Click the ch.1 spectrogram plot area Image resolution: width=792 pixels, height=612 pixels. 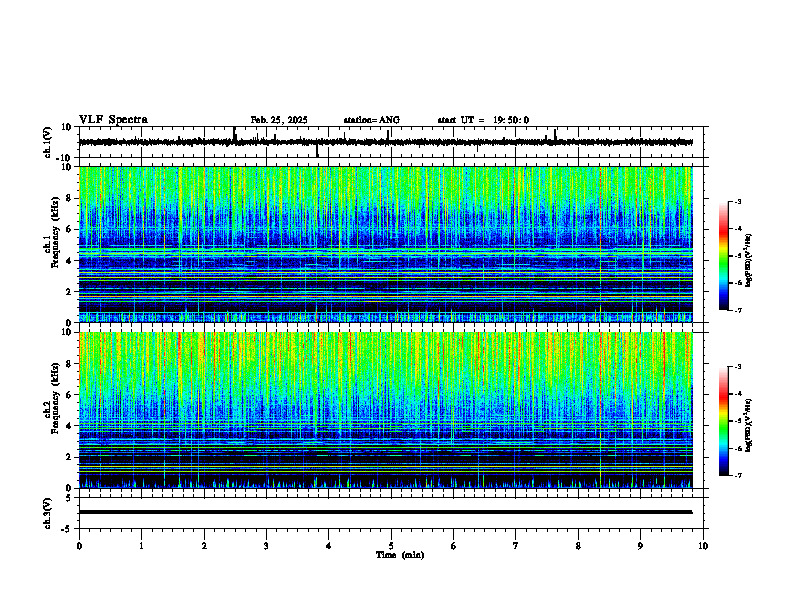(x=385, y=244)
